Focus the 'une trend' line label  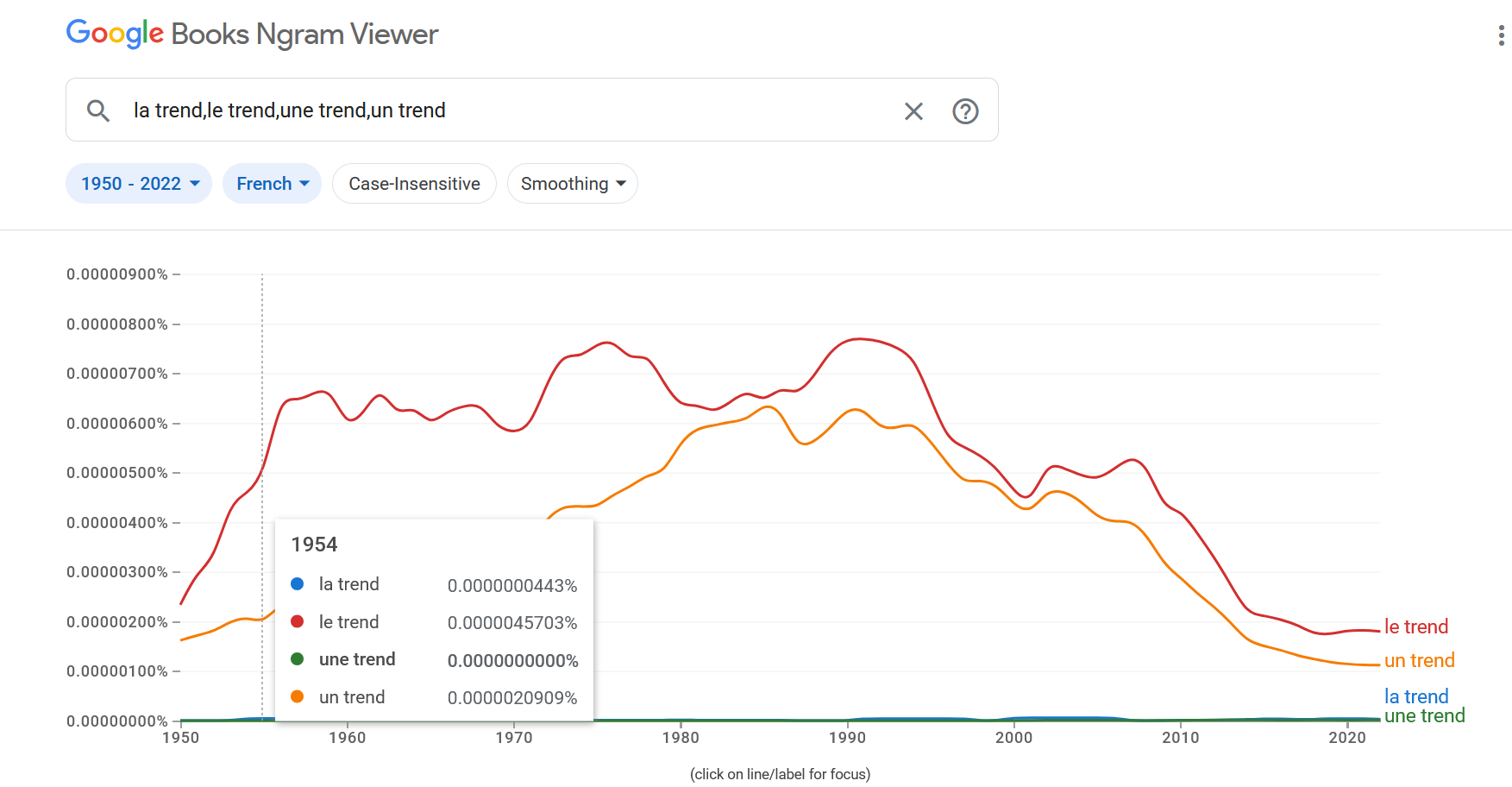click(1424, 715)
